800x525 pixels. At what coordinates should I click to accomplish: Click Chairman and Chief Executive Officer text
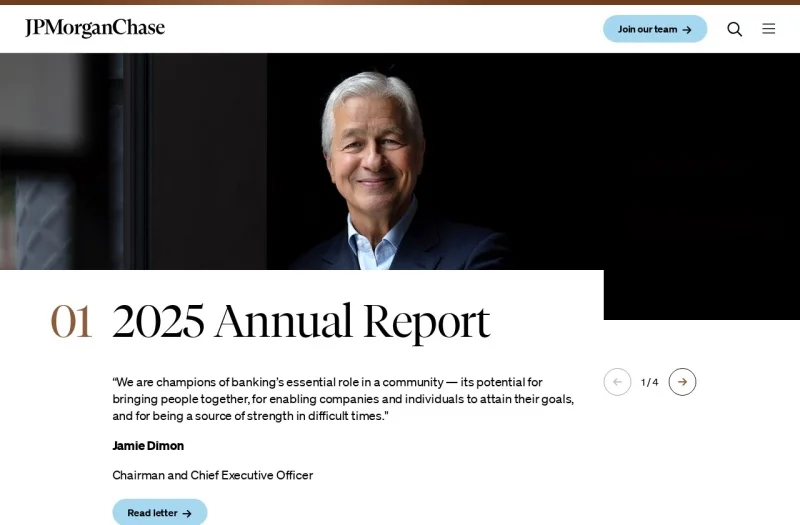click(213, 475)
